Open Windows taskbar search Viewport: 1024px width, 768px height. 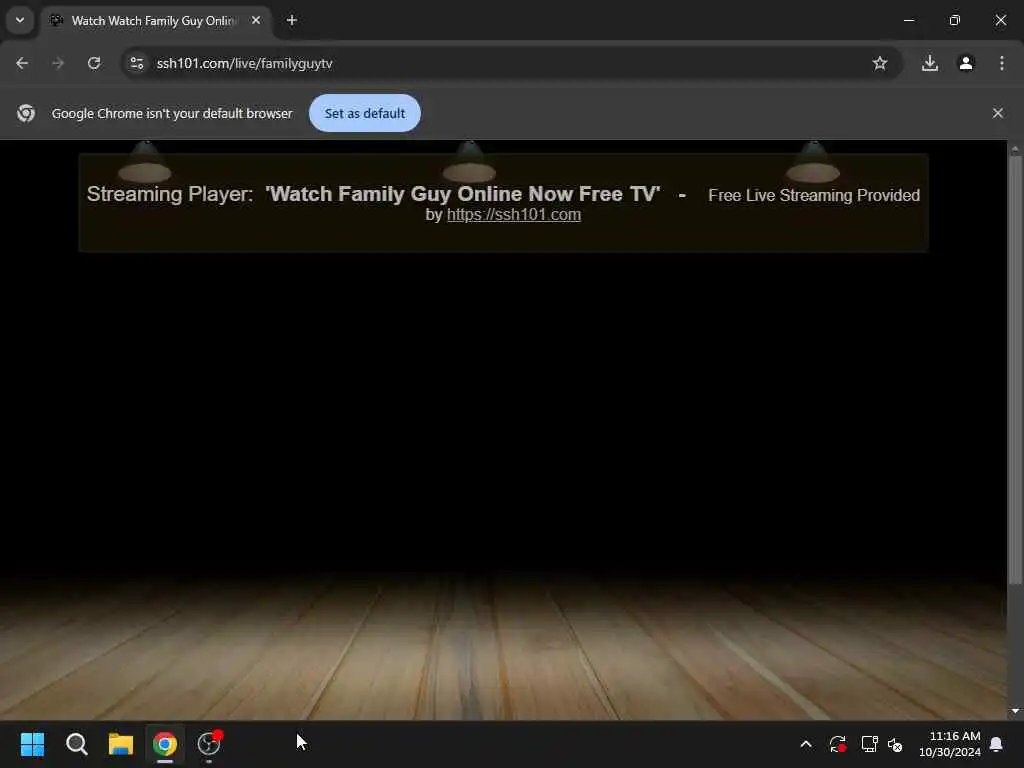[76, 744]
